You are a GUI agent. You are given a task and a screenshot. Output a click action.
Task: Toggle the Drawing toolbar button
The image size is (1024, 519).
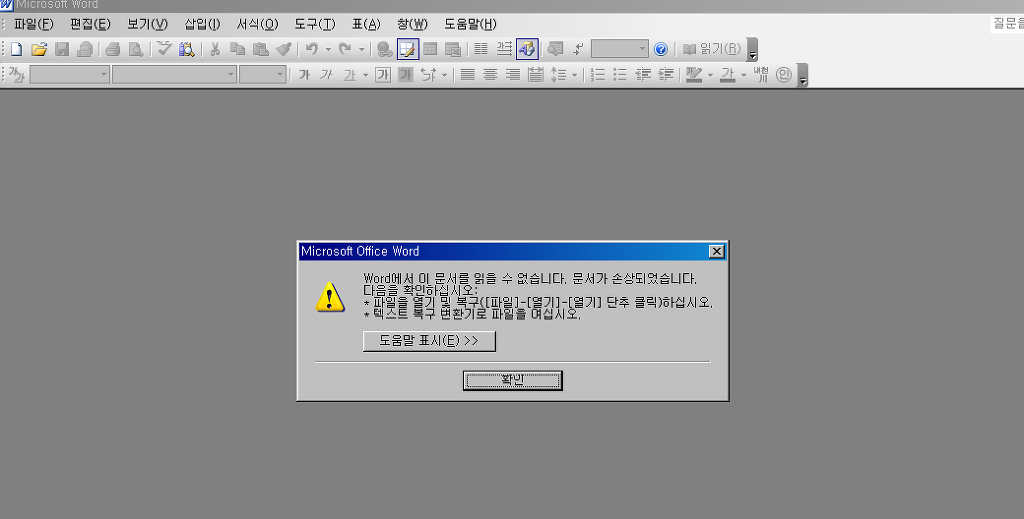coord(528,49)
